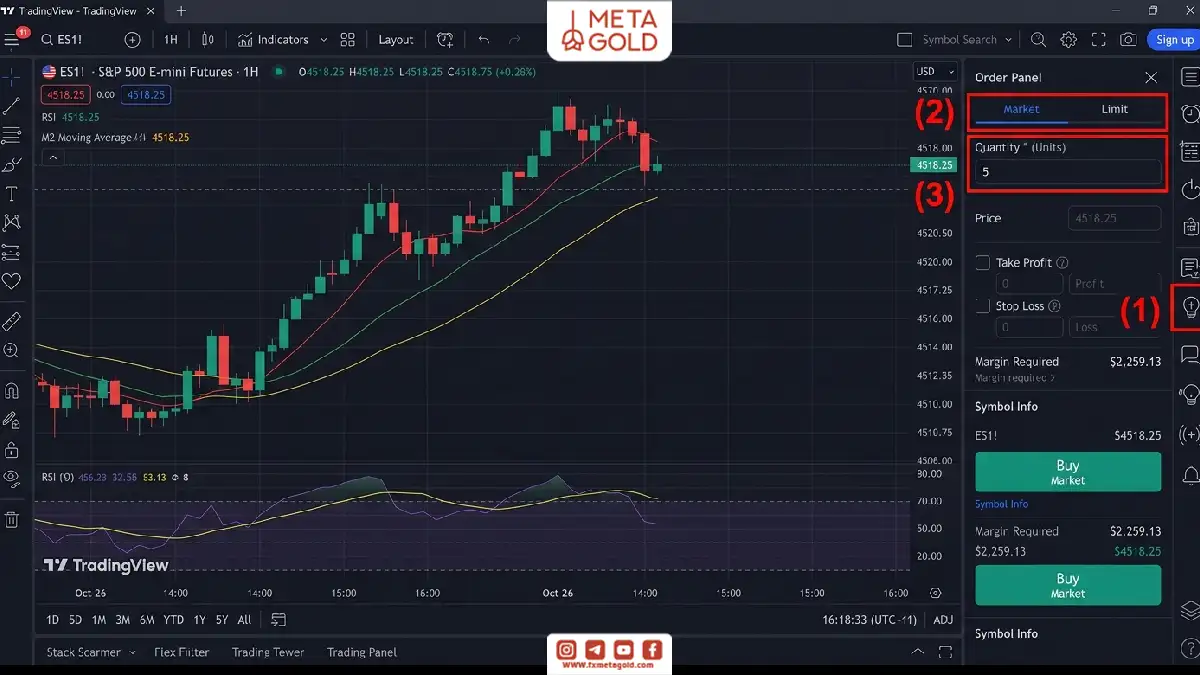The height and width of the screenshot is (675, 1200).
Task: Click the quick search magnifier icon
Action: tap(1038, 40)
